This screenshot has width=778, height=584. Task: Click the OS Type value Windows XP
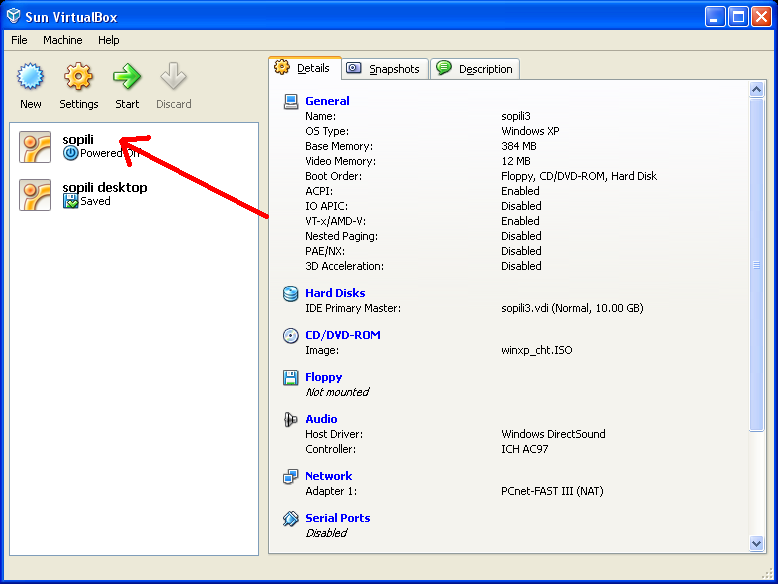(x=530, y=131)
